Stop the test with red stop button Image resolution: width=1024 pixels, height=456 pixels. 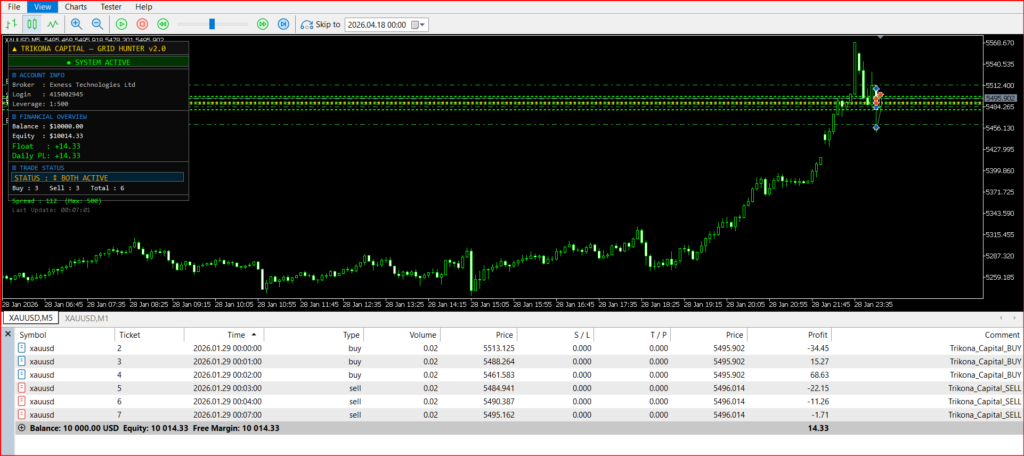pos(142,24)
